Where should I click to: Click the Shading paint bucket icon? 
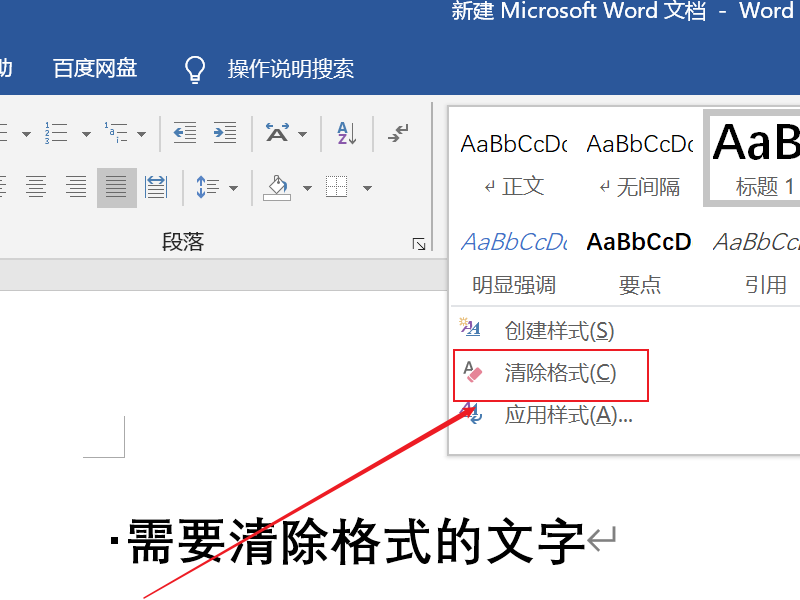pyautogui.click(x=275, y=187)
